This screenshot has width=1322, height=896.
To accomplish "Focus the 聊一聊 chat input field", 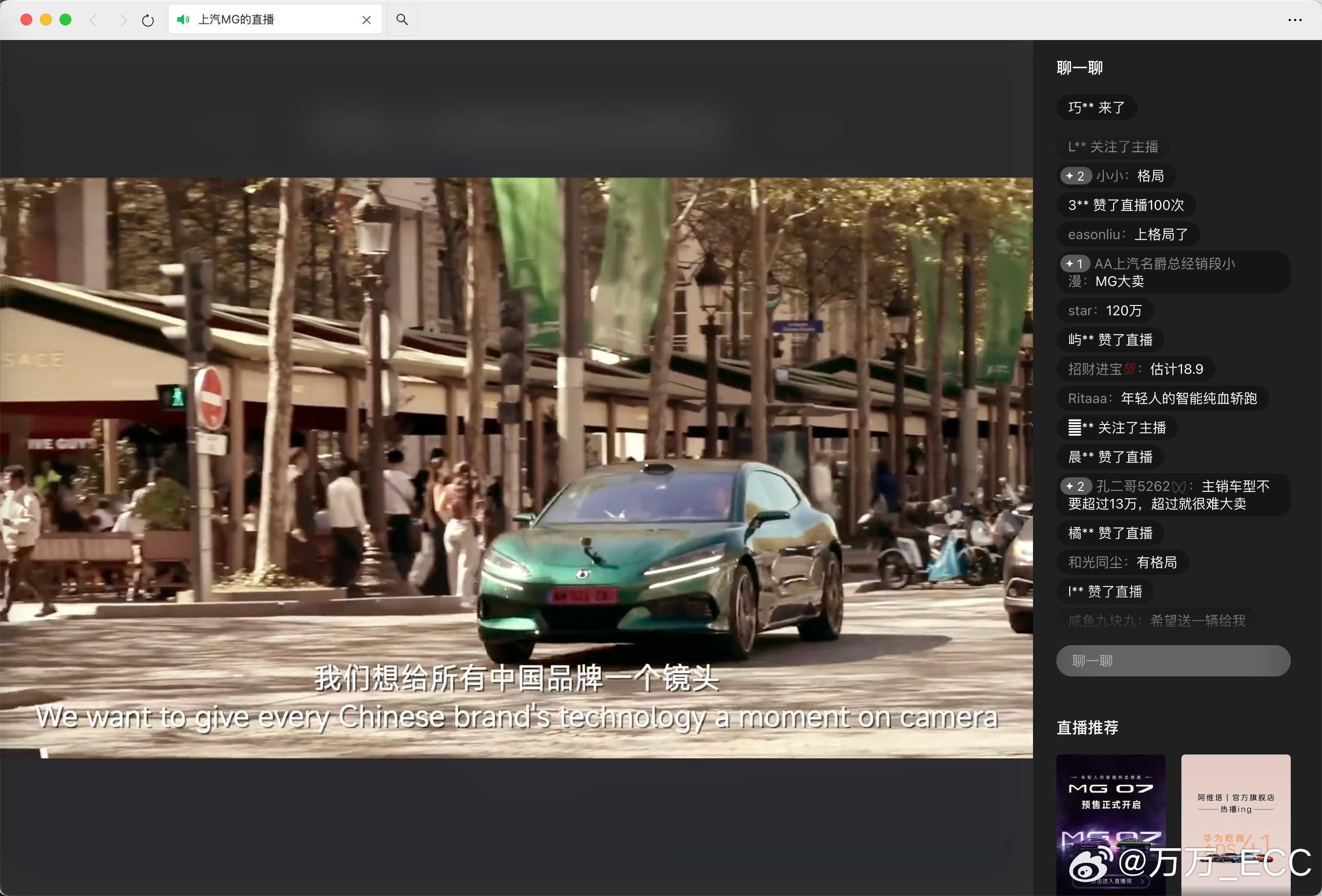I will click(1173, 661).
